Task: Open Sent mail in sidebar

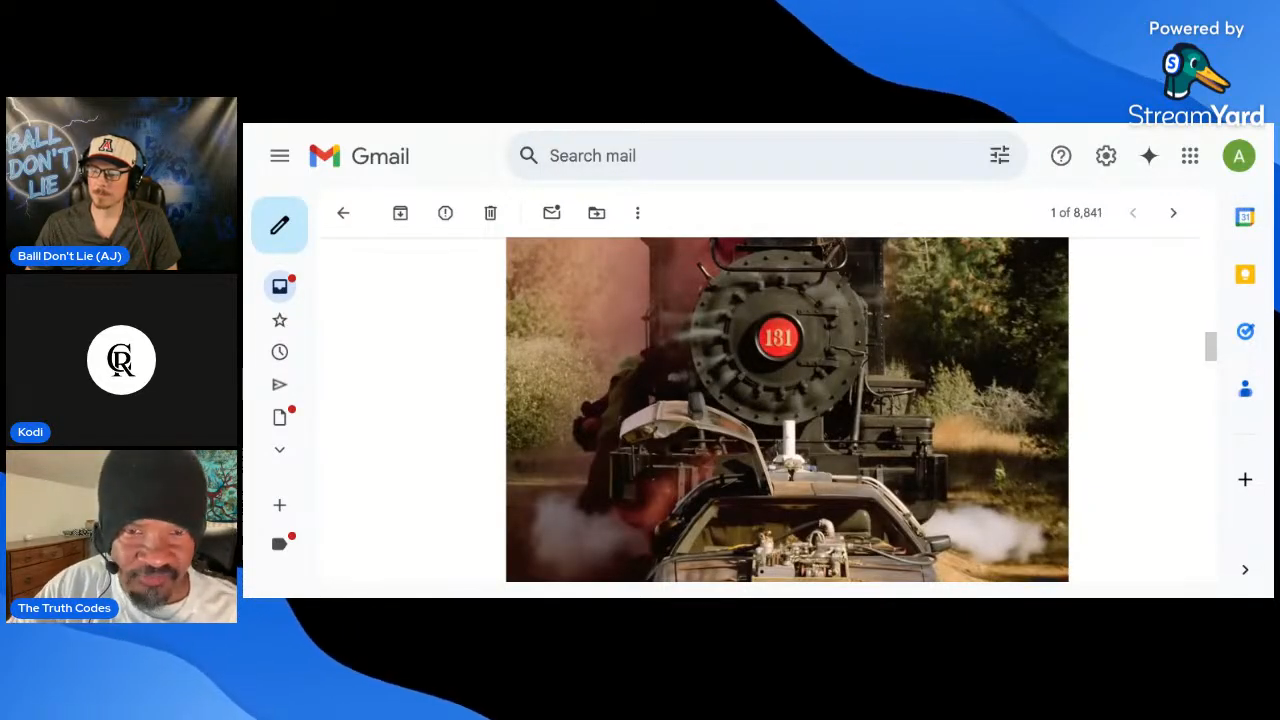Action: tap(280, 385)
